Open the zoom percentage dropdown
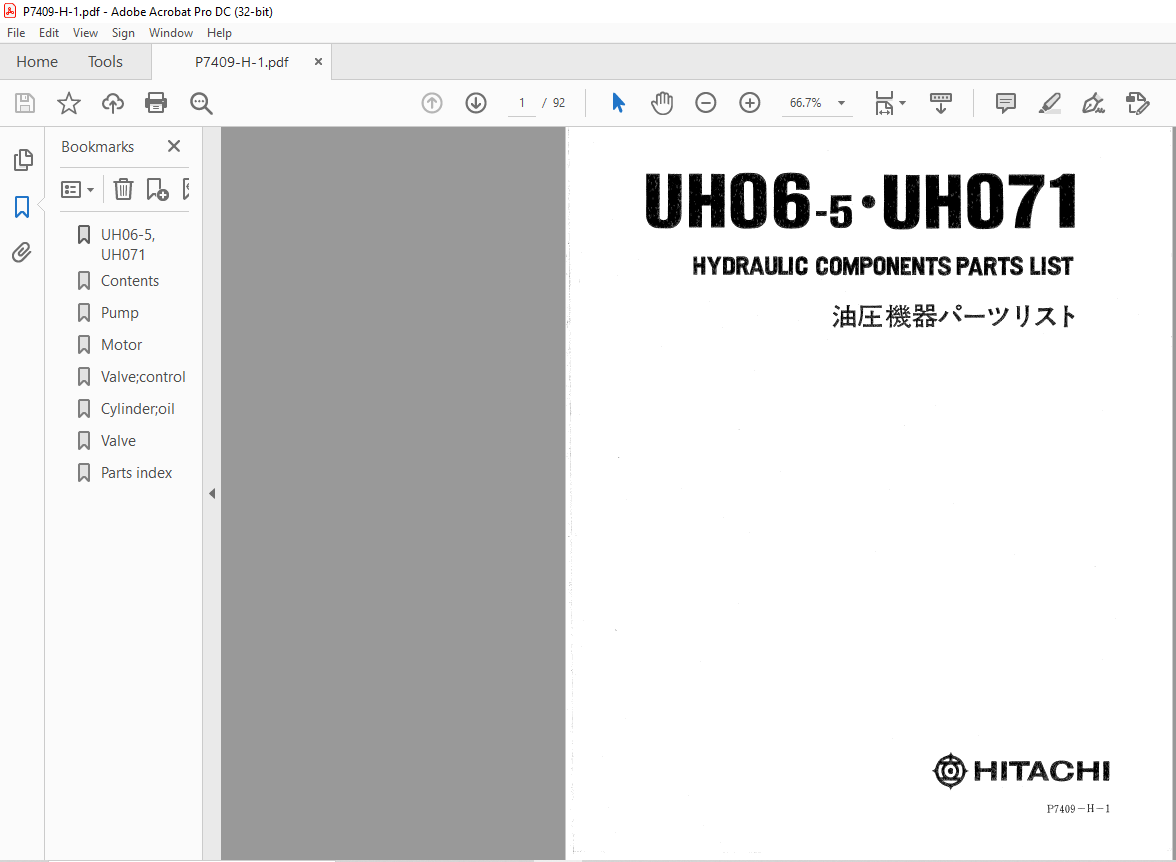 [x=842, y=103]
